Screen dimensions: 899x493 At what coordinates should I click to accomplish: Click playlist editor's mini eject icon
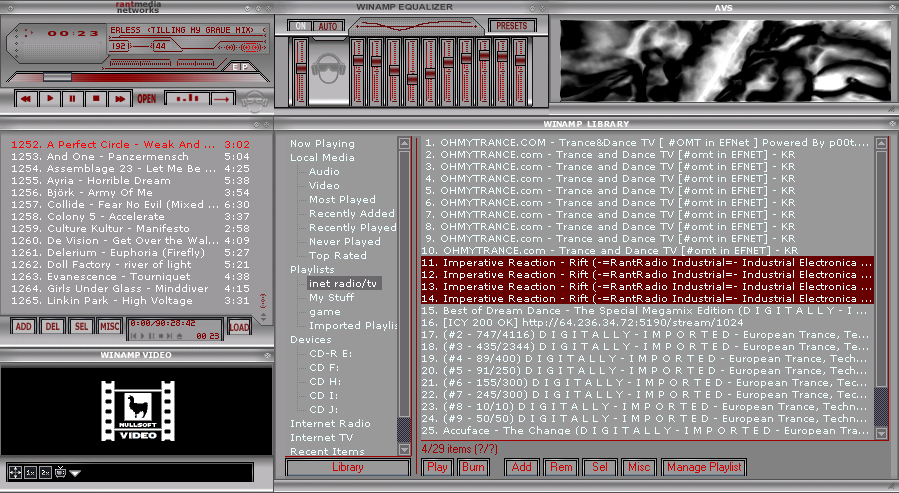(x=179, y=336)
